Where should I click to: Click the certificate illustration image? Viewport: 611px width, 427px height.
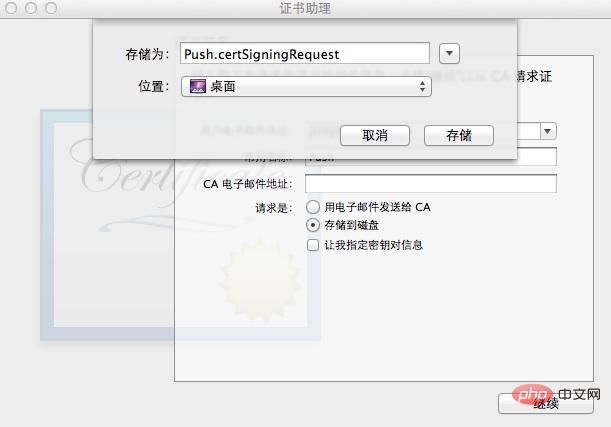180,225
